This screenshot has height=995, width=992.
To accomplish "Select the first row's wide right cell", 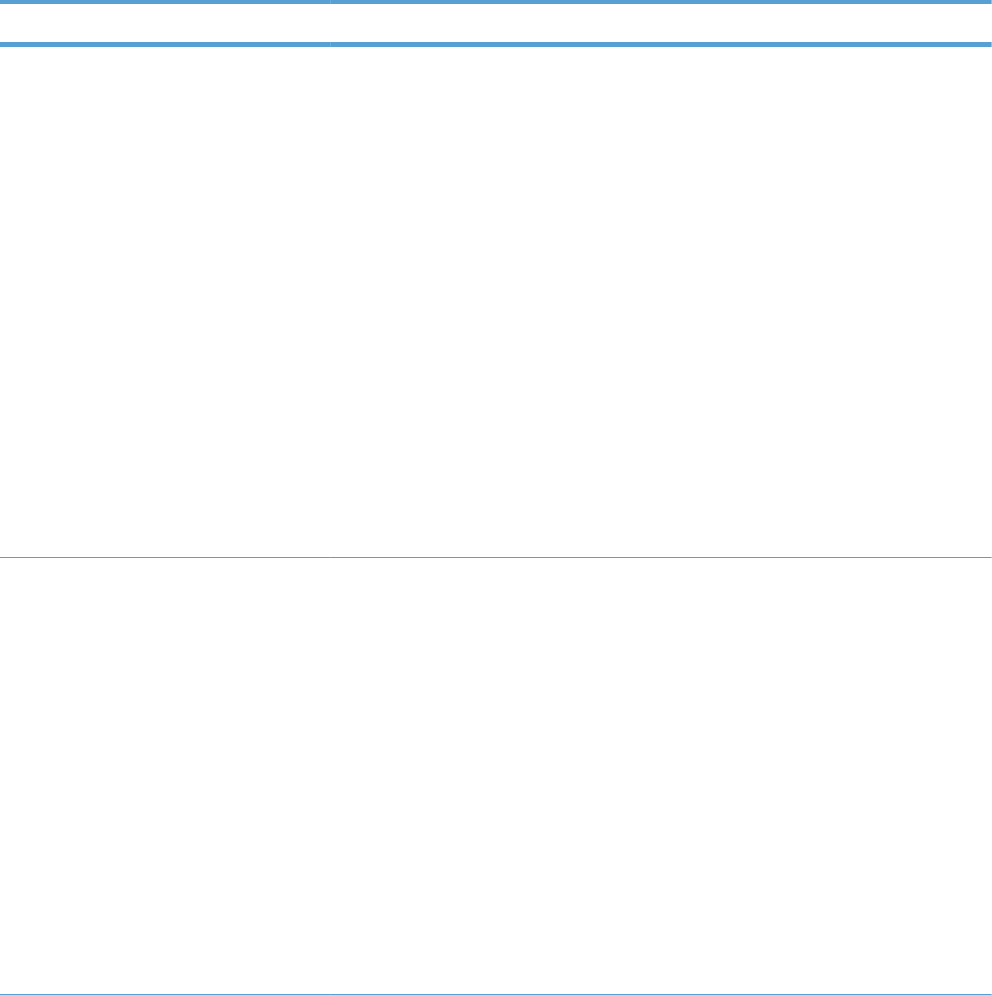I will (660, 301).
